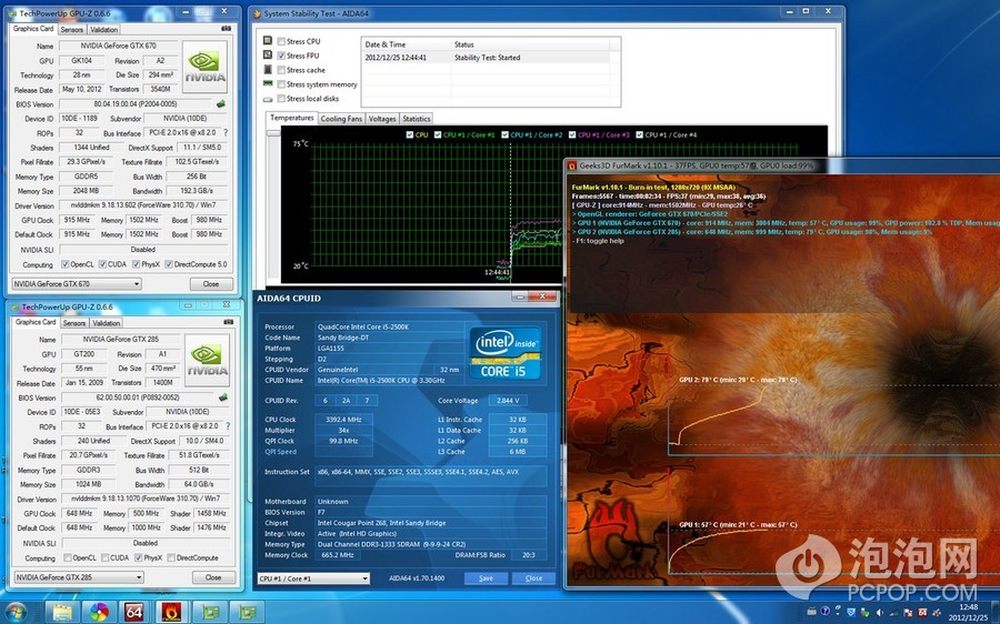The image size is (1000, 624).
Task: Click the '1024 MB' memory size field
Action: (89, 484)
